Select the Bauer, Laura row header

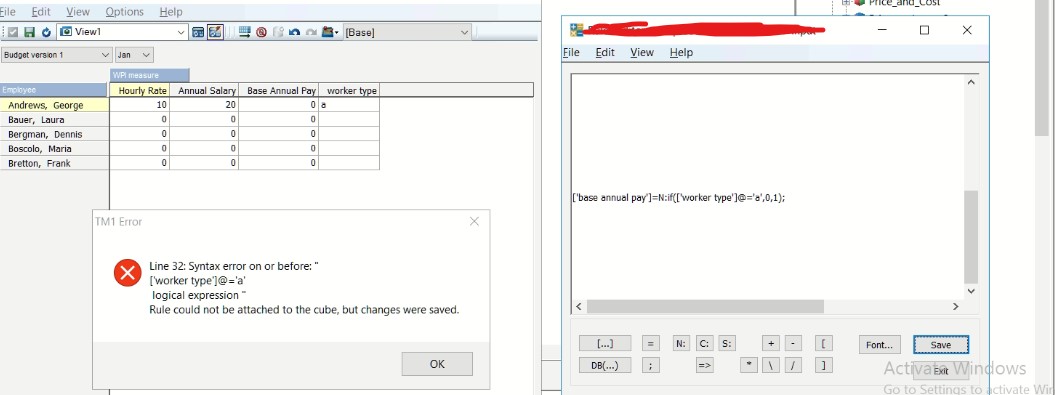pos(54,120)
